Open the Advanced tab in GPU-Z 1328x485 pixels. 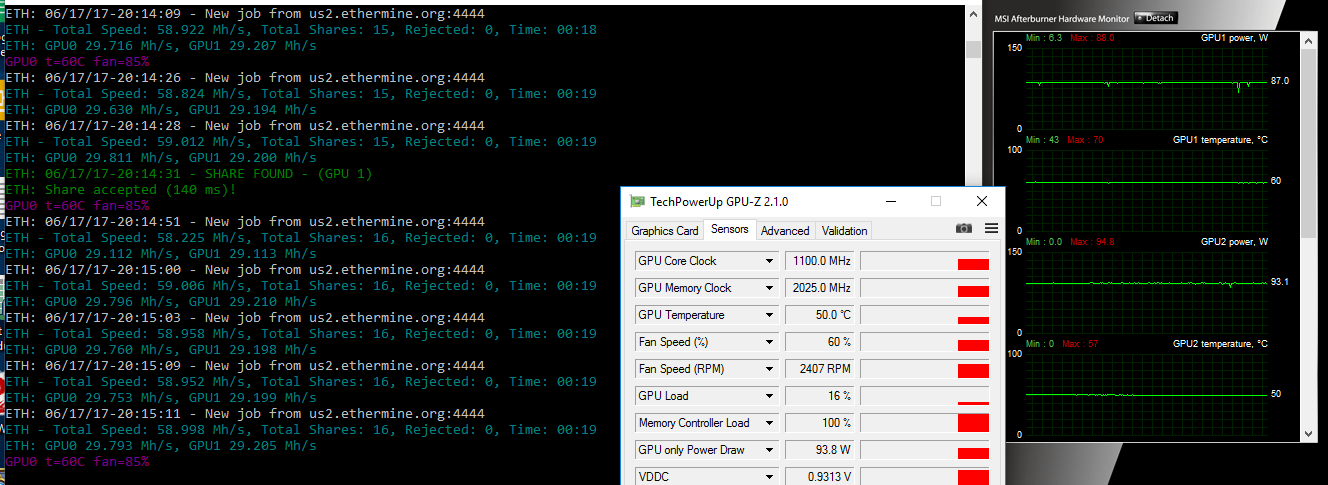[x=785, y=230]
